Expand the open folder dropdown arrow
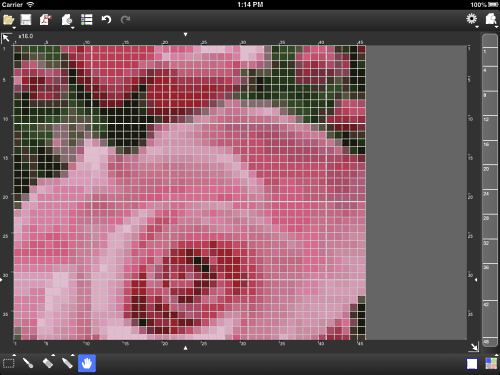 point(14,28)
